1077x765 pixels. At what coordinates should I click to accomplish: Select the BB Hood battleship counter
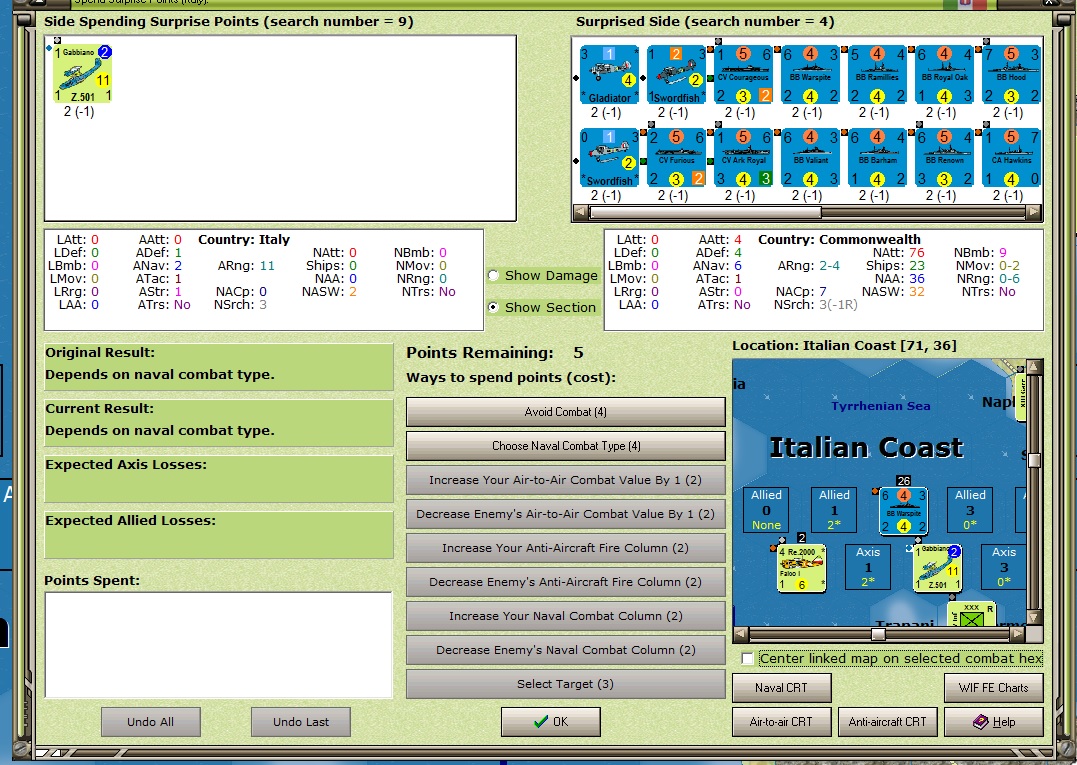click(1011, 74)
